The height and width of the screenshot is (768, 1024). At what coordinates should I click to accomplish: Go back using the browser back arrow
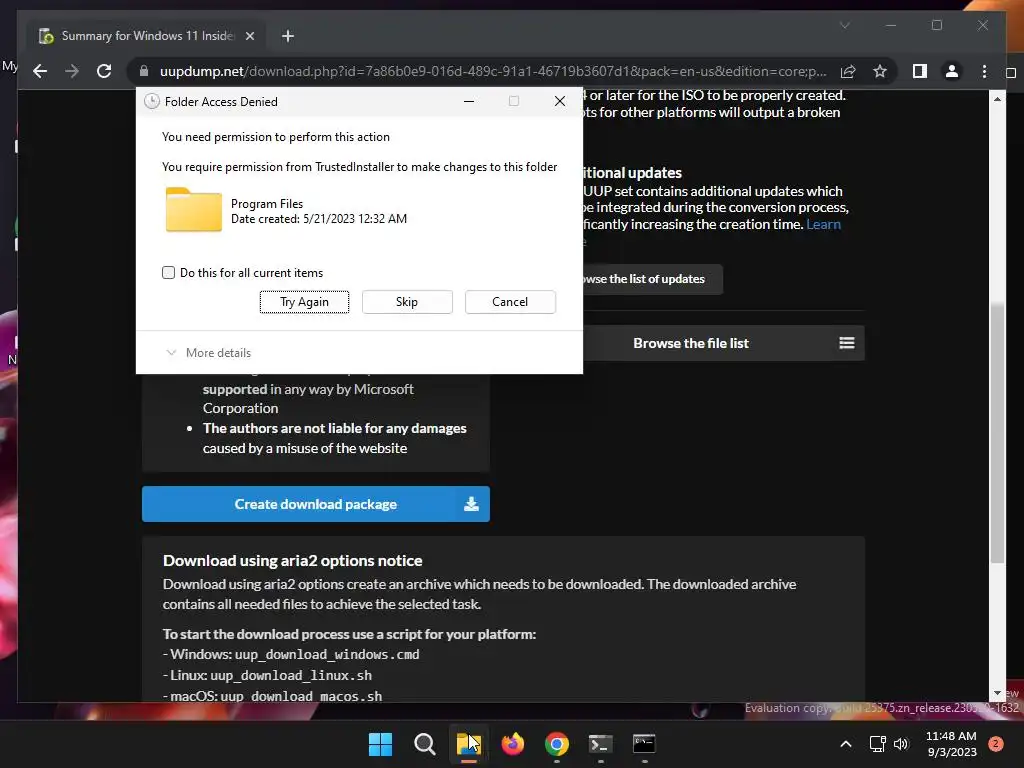[40, 71]
